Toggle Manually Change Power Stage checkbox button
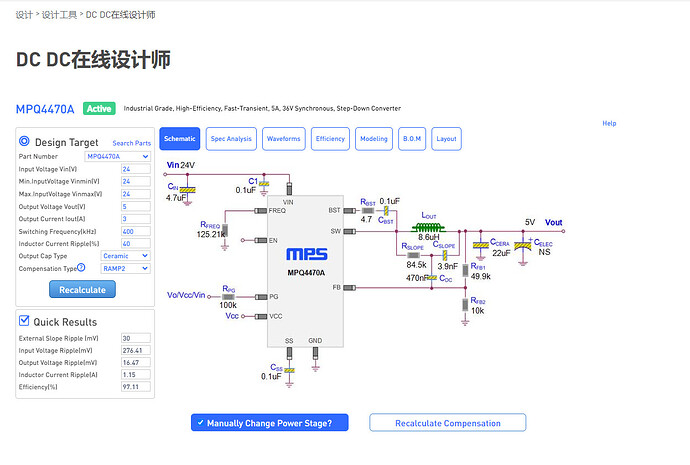The width and height of the screenshot is (690, 465). (269, 423)
